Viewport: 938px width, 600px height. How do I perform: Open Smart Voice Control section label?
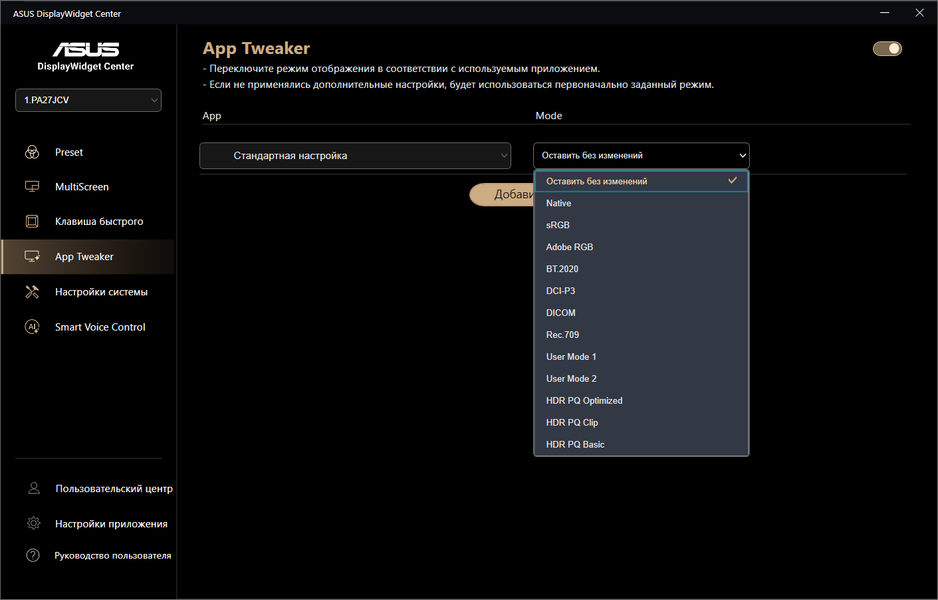(x=100, y=327)
